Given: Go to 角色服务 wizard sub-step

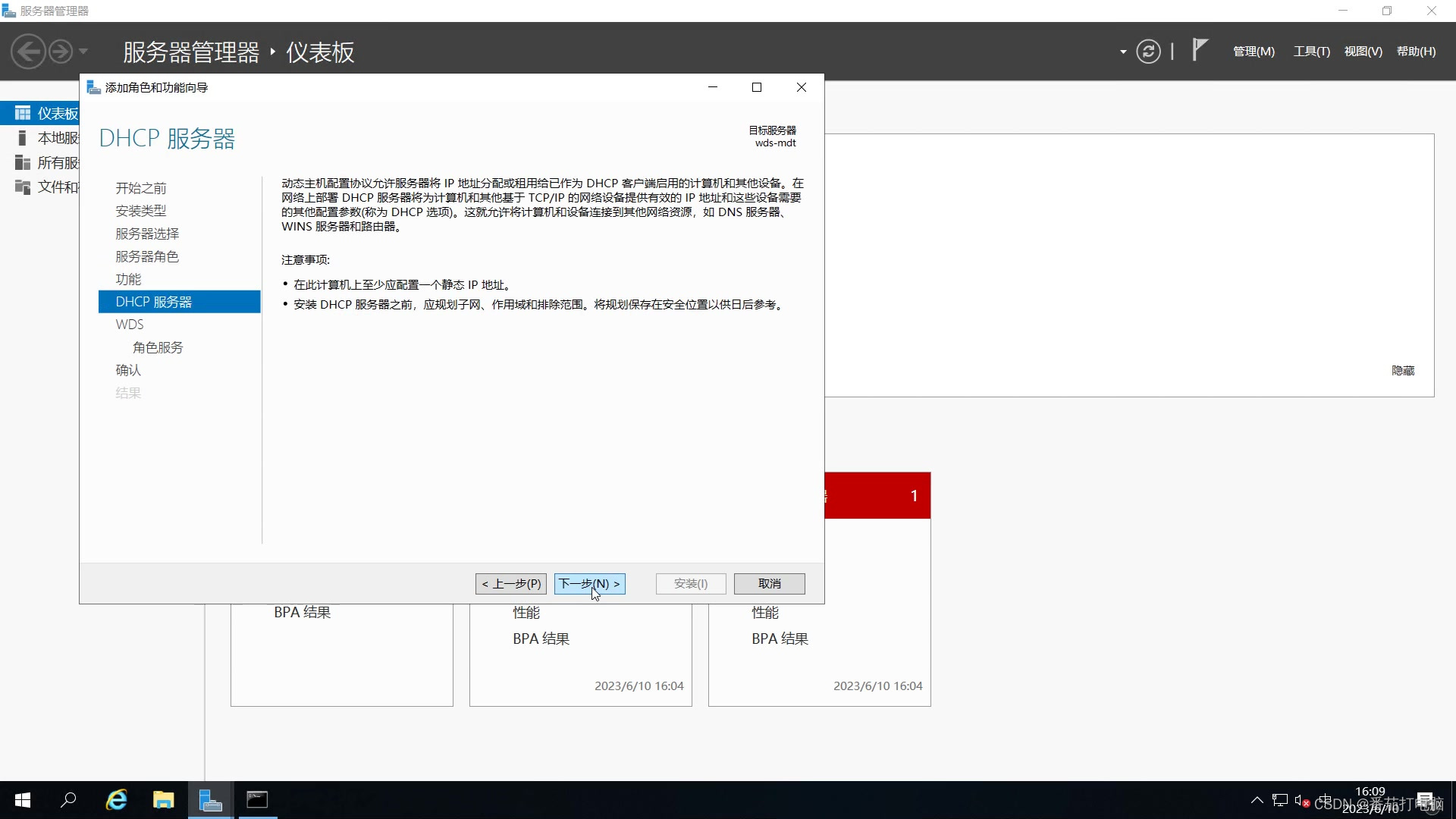Looking at the screenshot, I should 158,347.
